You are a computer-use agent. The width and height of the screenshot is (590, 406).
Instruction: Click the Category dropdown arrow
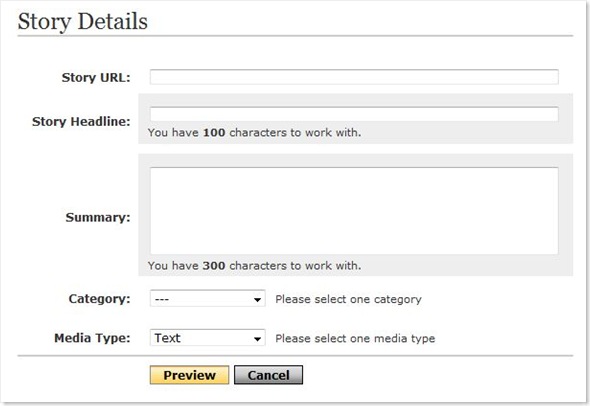click(257, 300)
